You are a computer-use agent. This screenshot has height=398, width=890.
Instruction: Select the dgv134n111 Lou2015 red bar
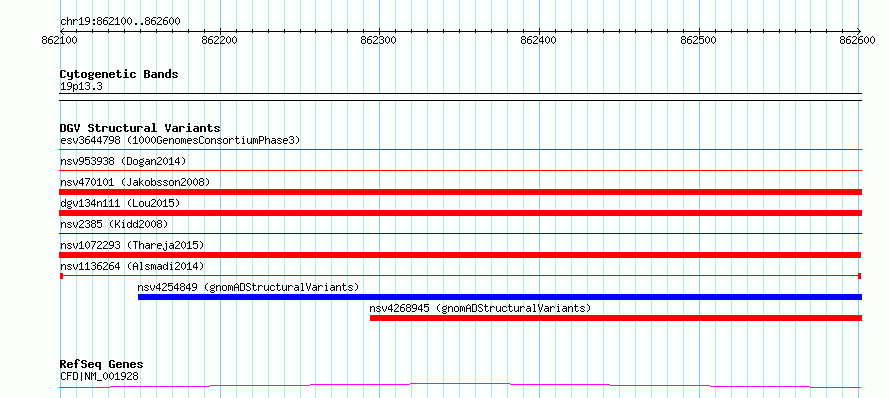460,213
